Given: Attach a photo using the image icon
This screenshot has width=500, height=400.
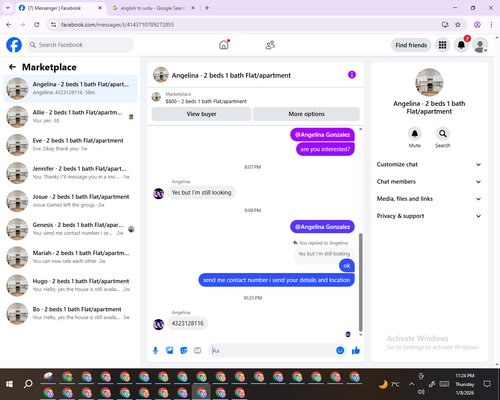Looking at the screenshot, I should coord(169,350).
